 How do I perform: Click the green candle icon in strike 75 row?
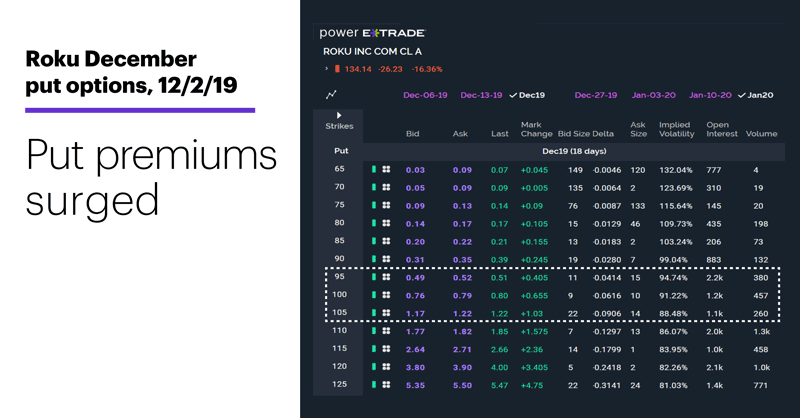tap(374, 205)
